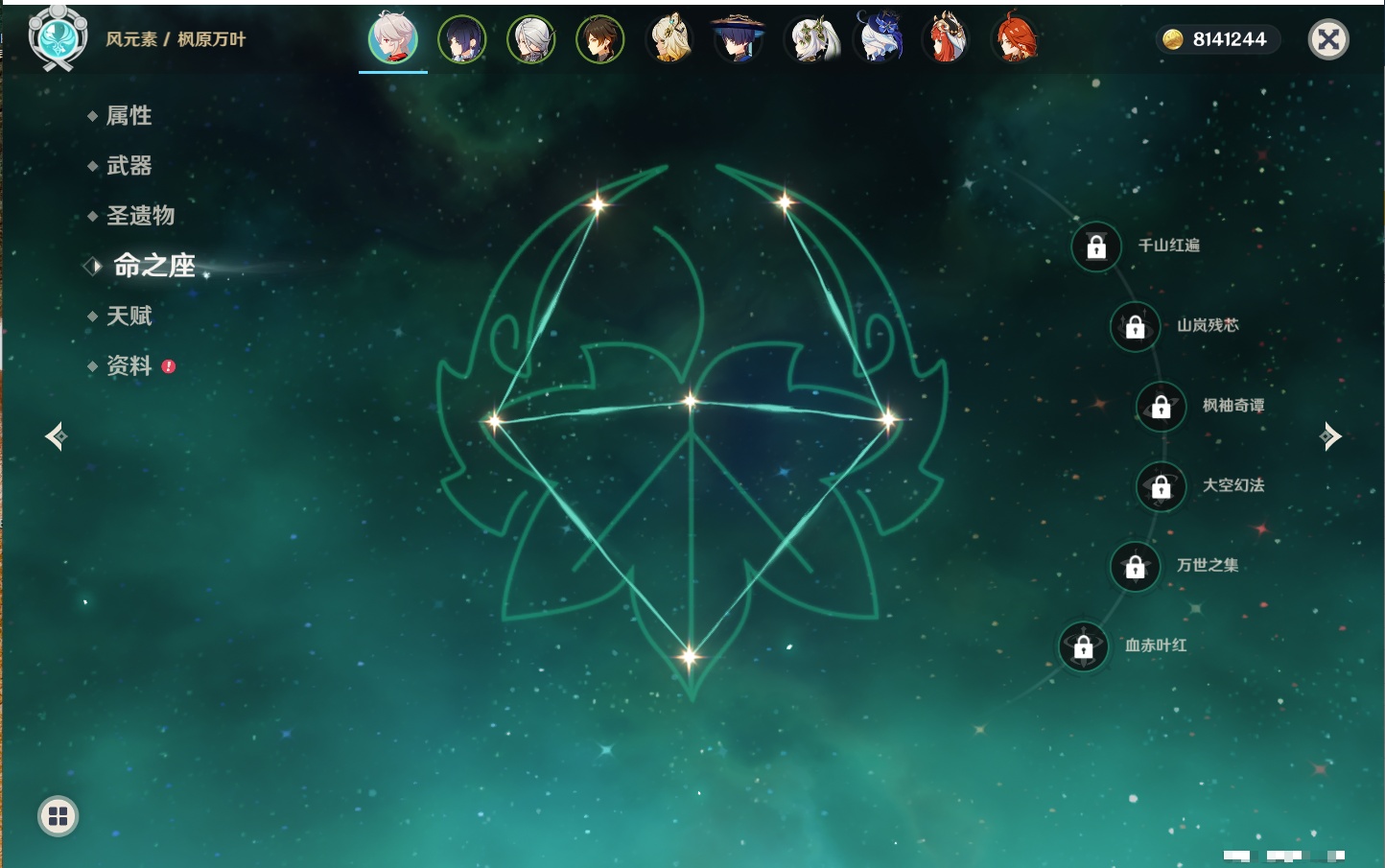1385x868 pixels.
Task: Close the character screen
Action: 1328,39
